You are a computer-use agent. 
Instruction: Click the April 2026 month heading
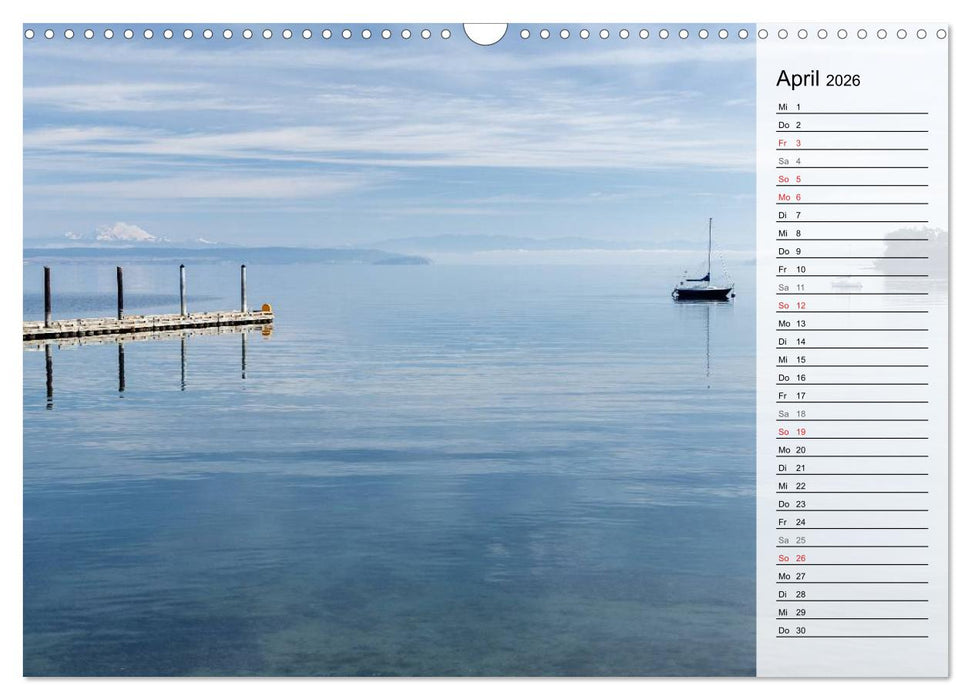pos(816,79)
